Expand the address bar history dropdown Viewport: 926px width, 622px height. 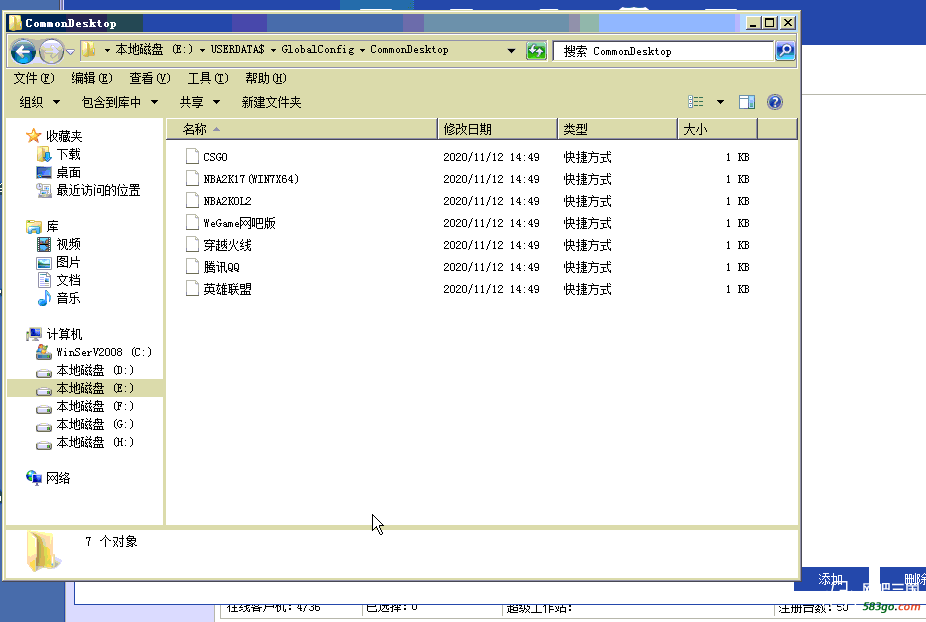[x=511, y=51]
